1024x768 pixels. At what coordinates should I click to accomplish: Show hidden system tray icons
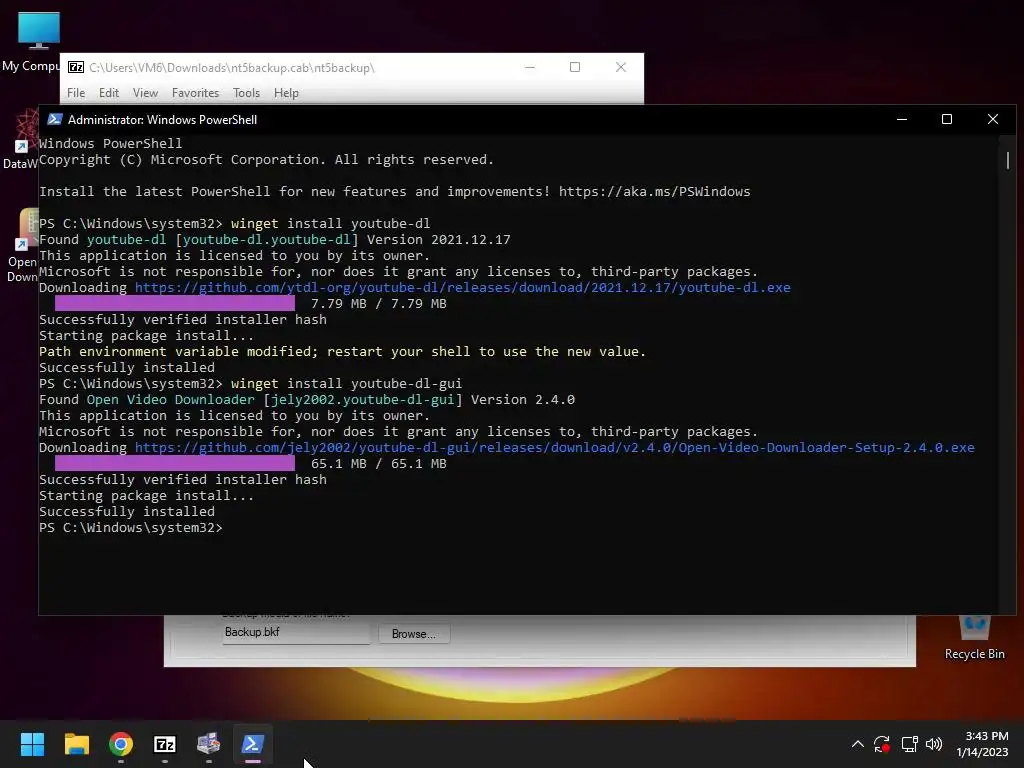click(x=857, y=744)
